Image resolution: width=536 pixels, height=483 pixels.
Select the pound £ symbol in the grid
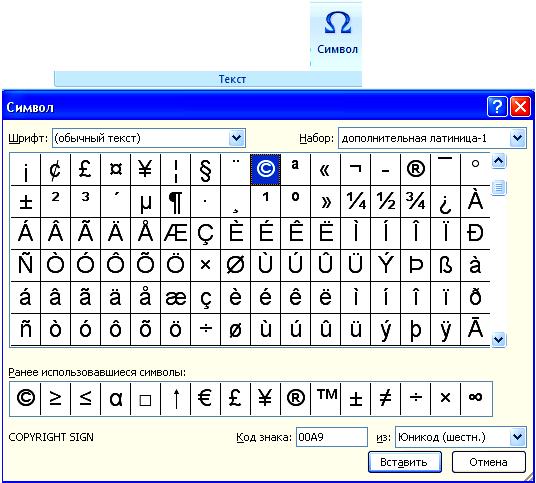[x=85, y=170]
